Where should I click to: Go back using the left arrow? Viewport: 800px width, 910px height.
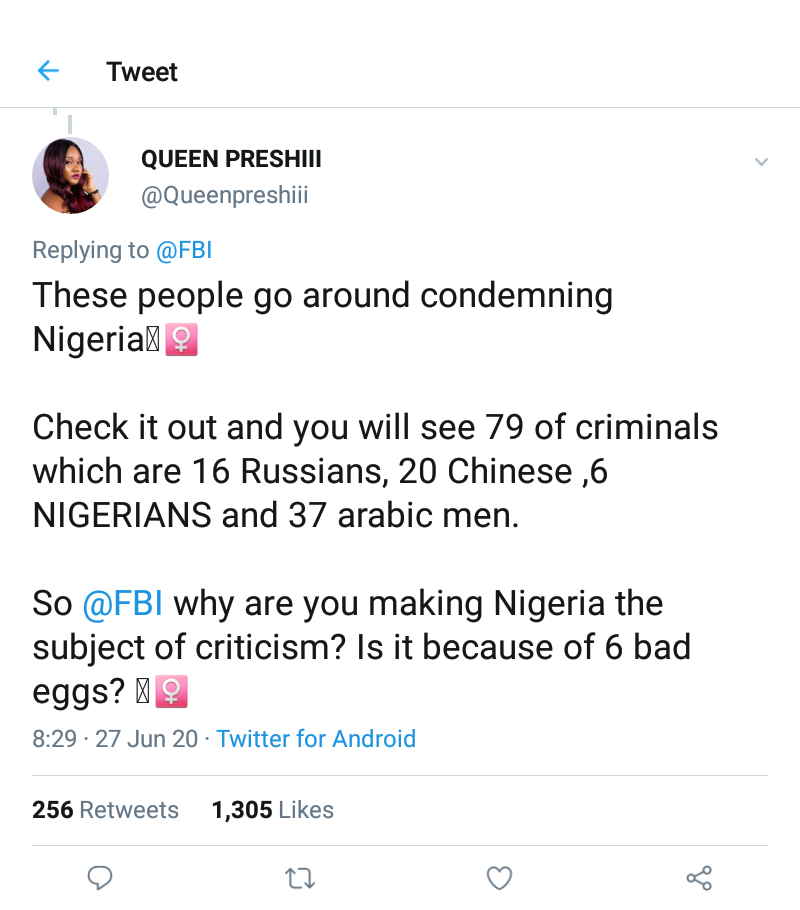point(48,71)
